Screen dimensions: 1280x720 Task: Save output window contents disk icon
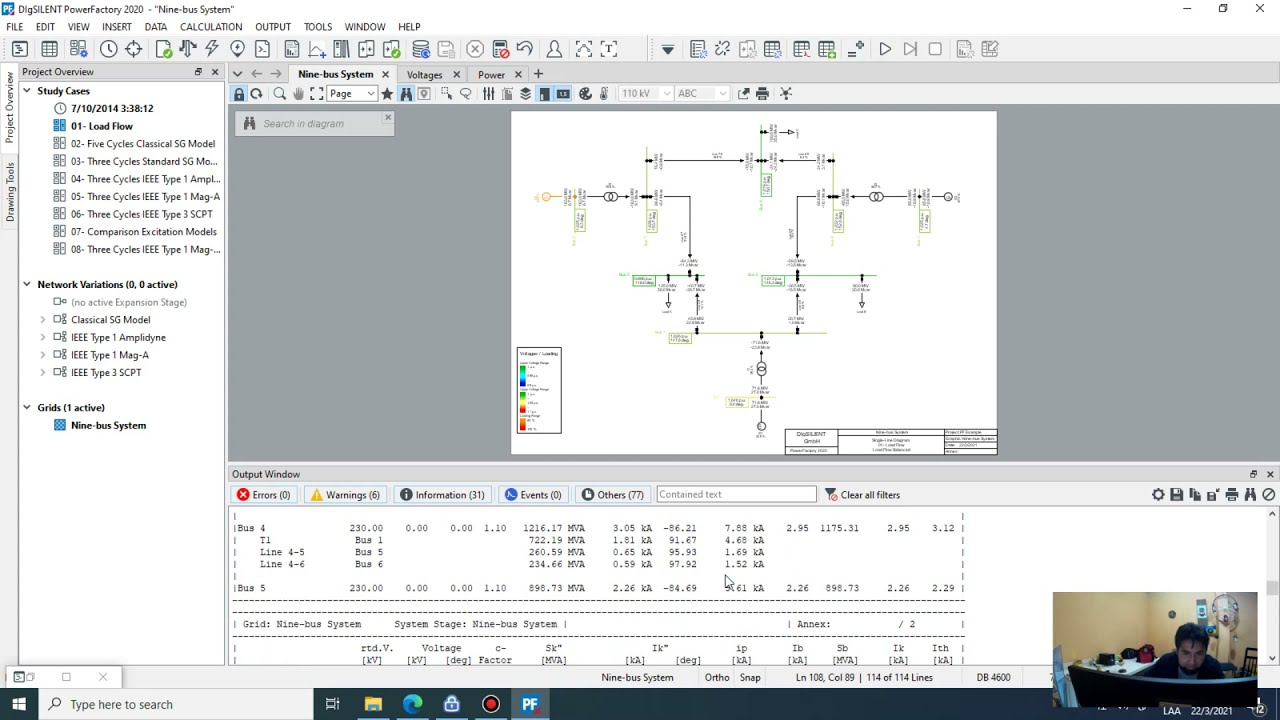[1176, 495]
